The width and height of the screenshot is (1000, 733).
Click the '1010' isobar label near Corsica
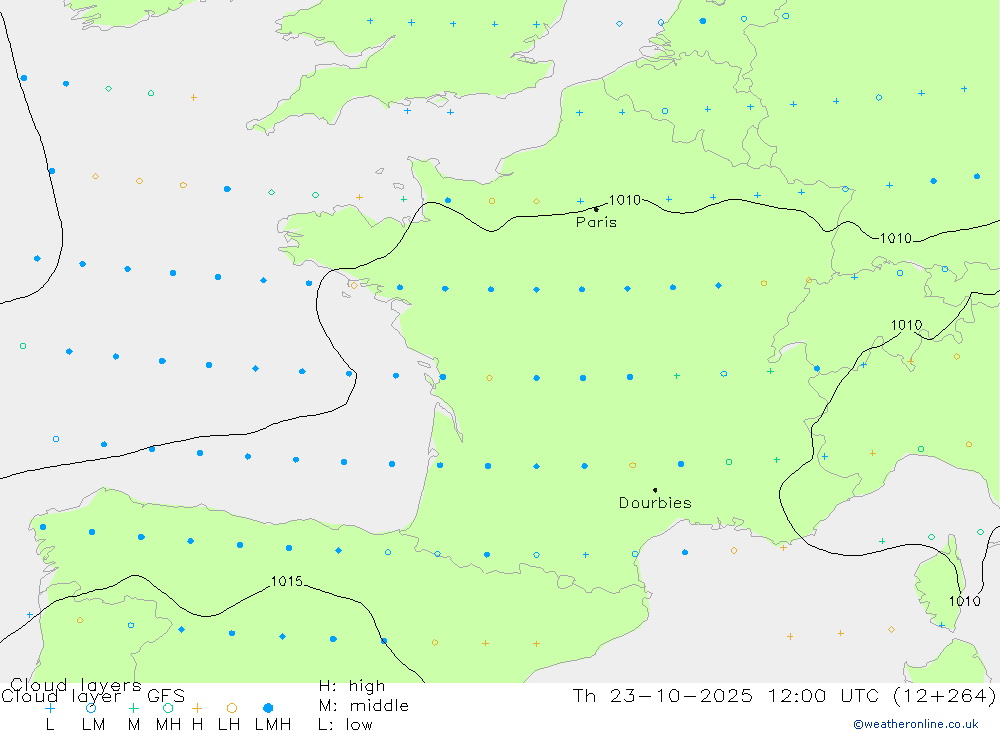pos(964,601)
